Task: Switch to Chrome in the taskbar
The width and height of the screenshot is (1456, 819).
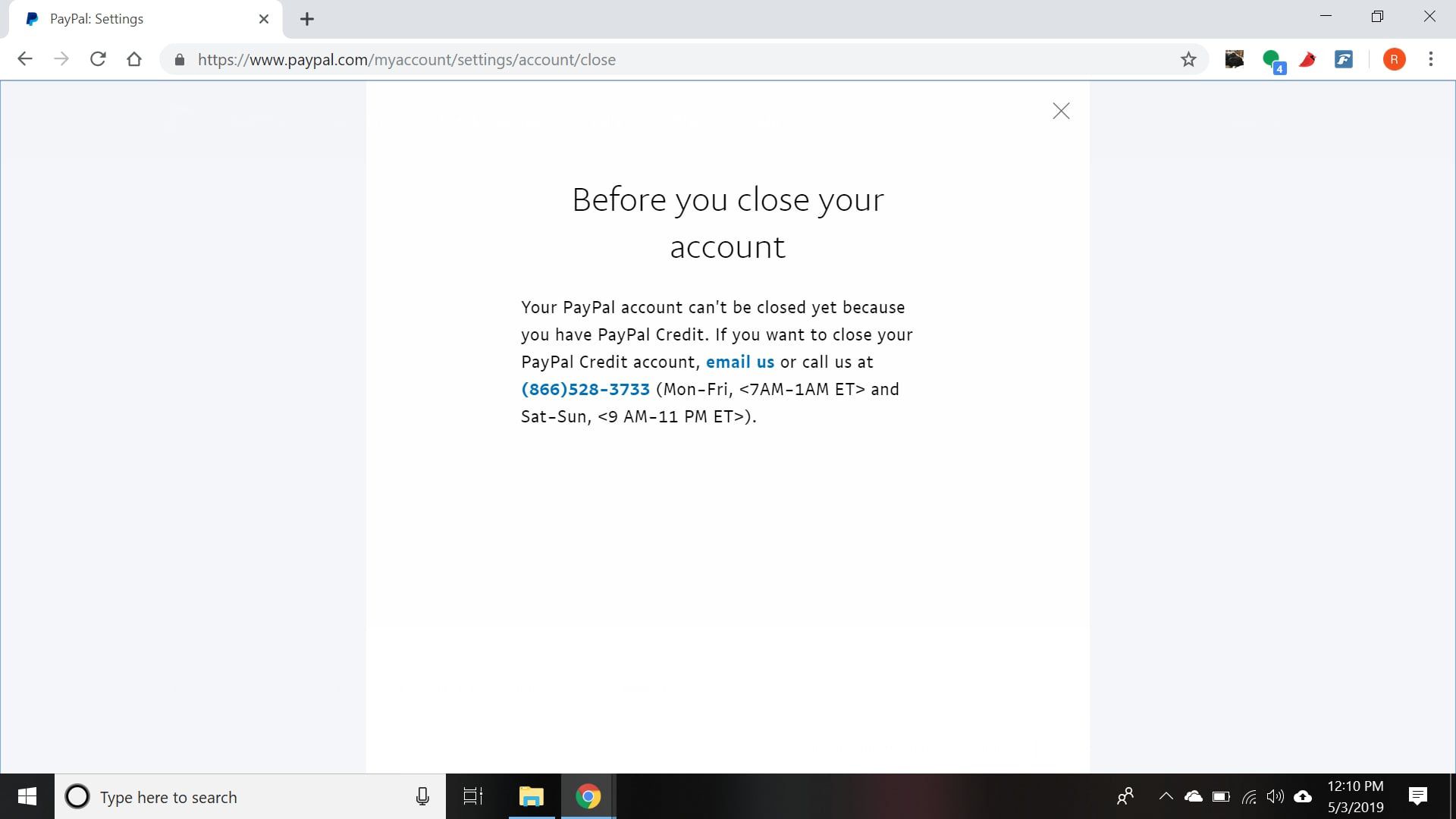Action: [588, 796]
